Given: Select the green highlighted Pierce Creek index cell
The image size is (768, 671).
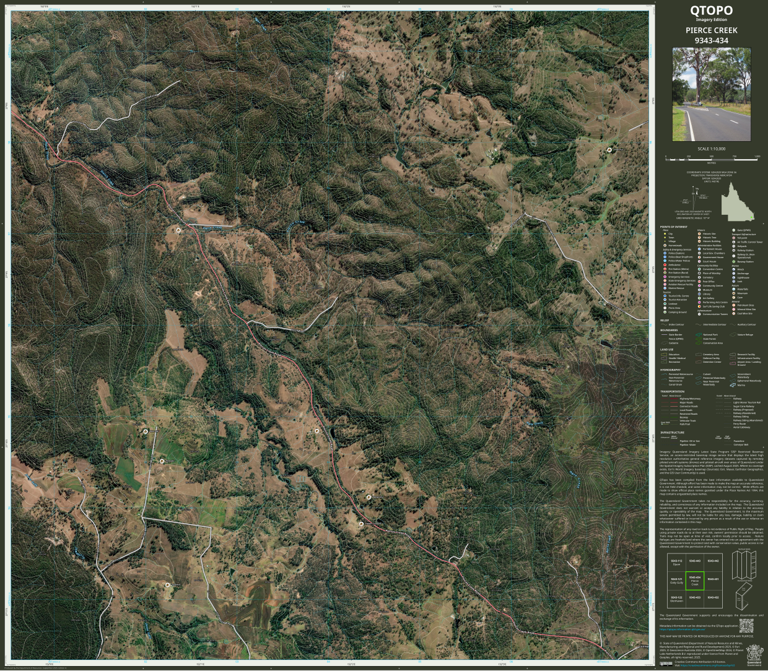Looking at the screenshot, I should click(695, 581).
